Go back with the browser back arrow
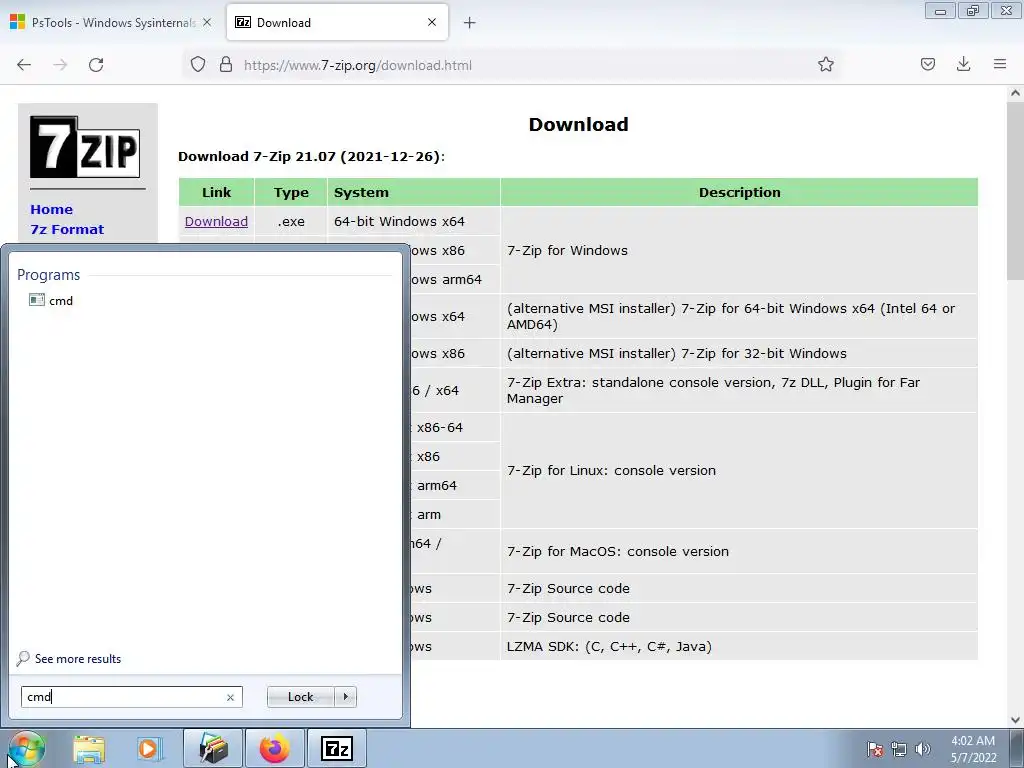This screenshot has height=768, width=1024. (x=24, y=65)
